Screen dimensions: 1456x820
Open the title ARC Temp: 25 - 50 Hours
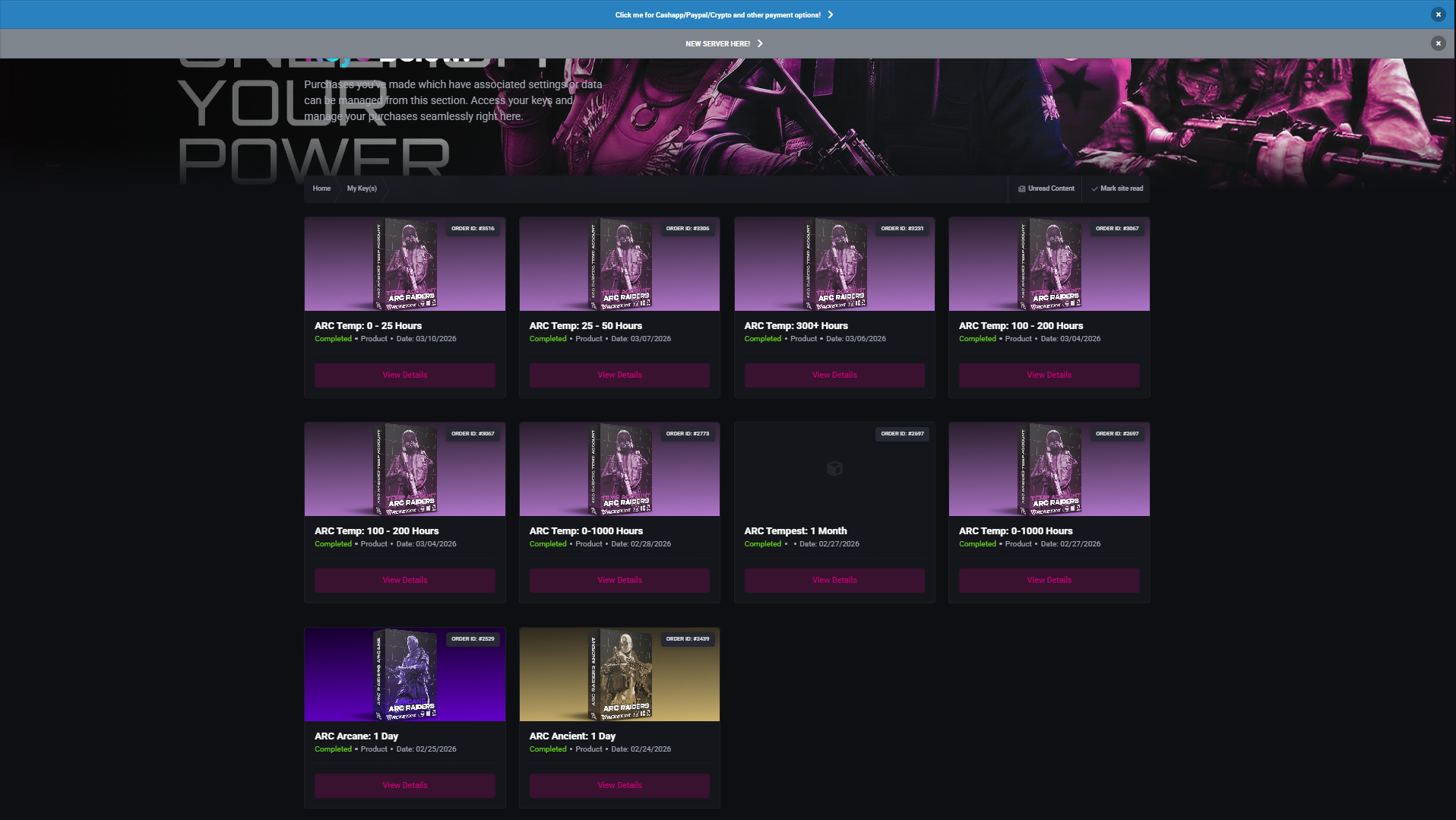[x=585, y=326]
